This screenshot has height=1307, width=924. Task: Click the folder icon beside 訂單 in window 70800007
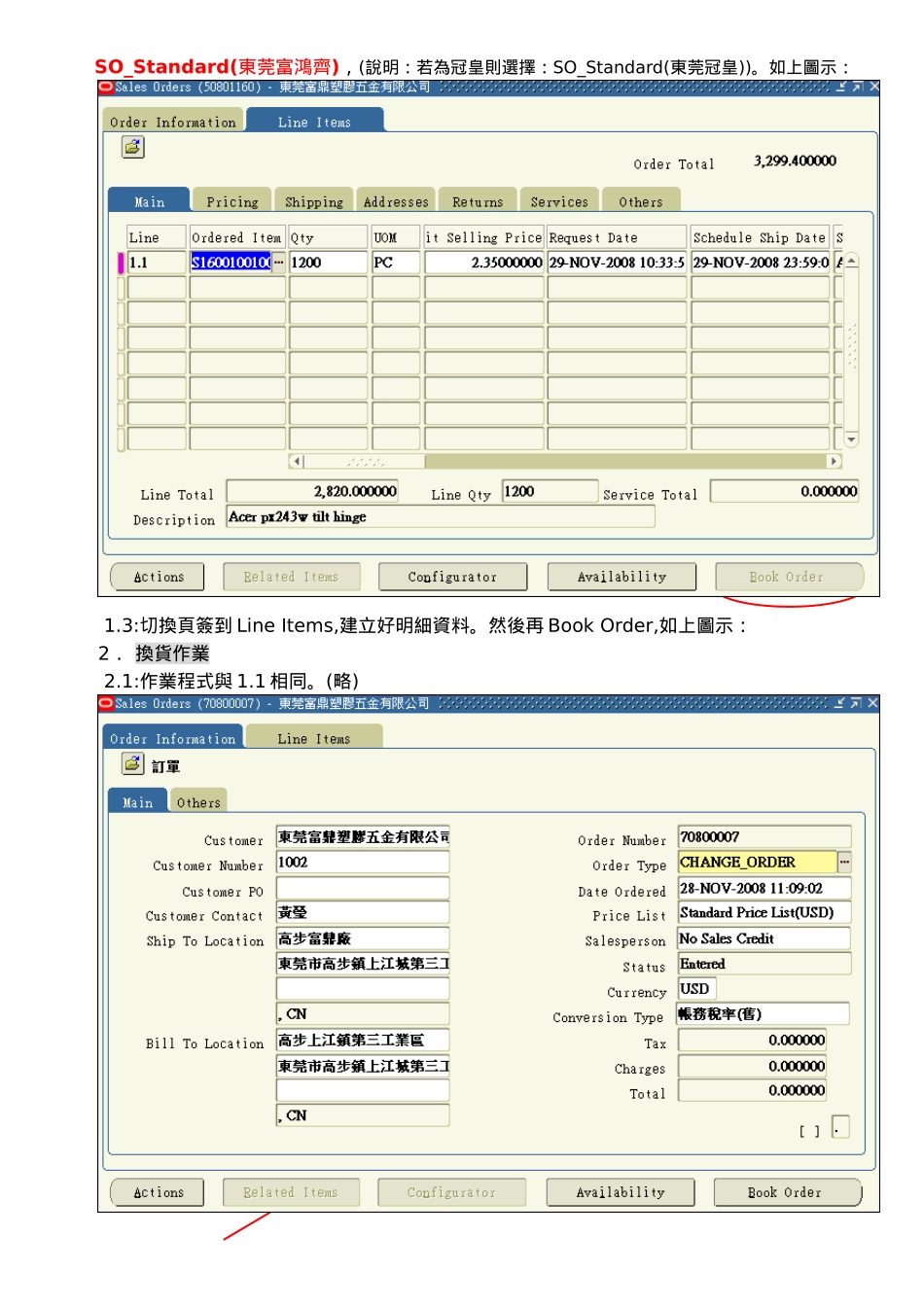[x=133, y=763]
